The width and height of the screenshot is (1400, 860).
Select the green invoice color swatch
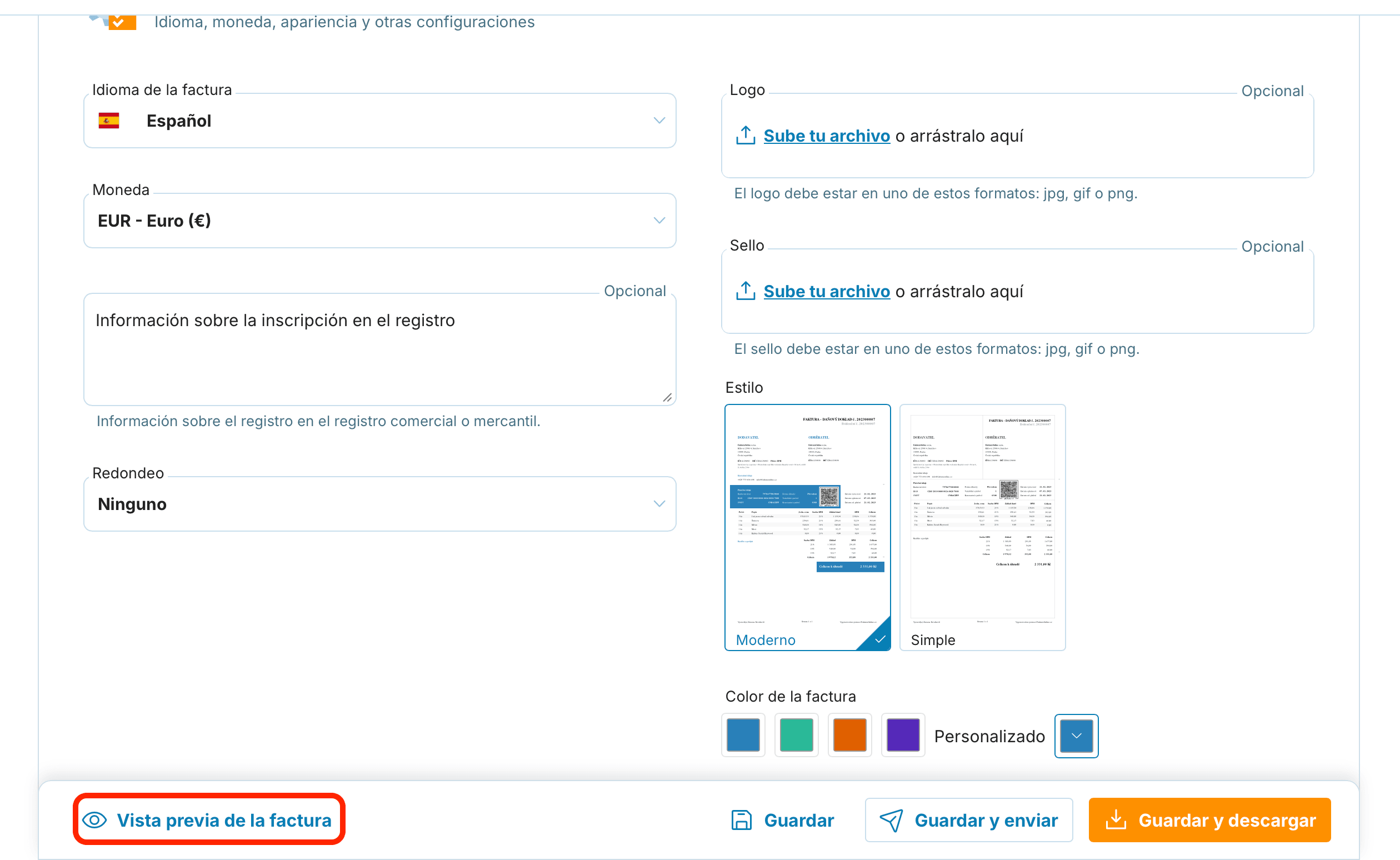[796, 736]
